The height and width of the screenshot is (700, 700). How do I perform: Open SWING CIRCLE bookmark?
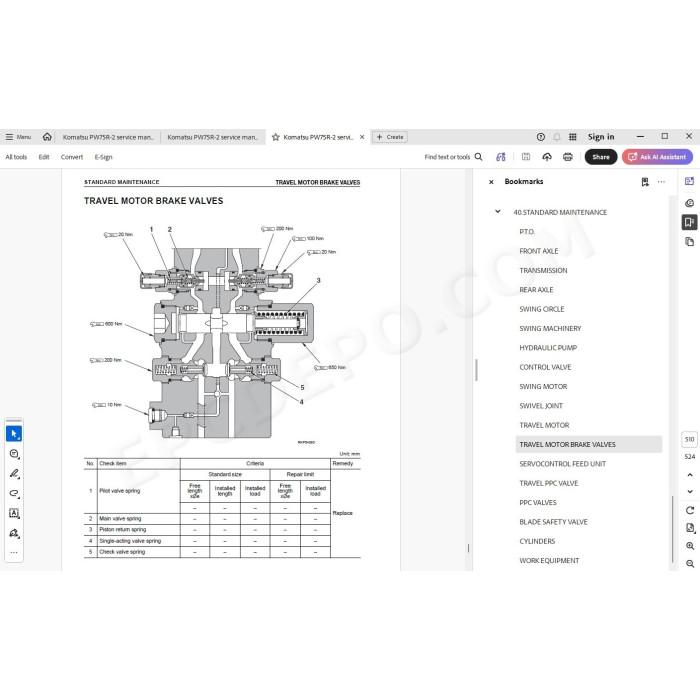(542, 309)
